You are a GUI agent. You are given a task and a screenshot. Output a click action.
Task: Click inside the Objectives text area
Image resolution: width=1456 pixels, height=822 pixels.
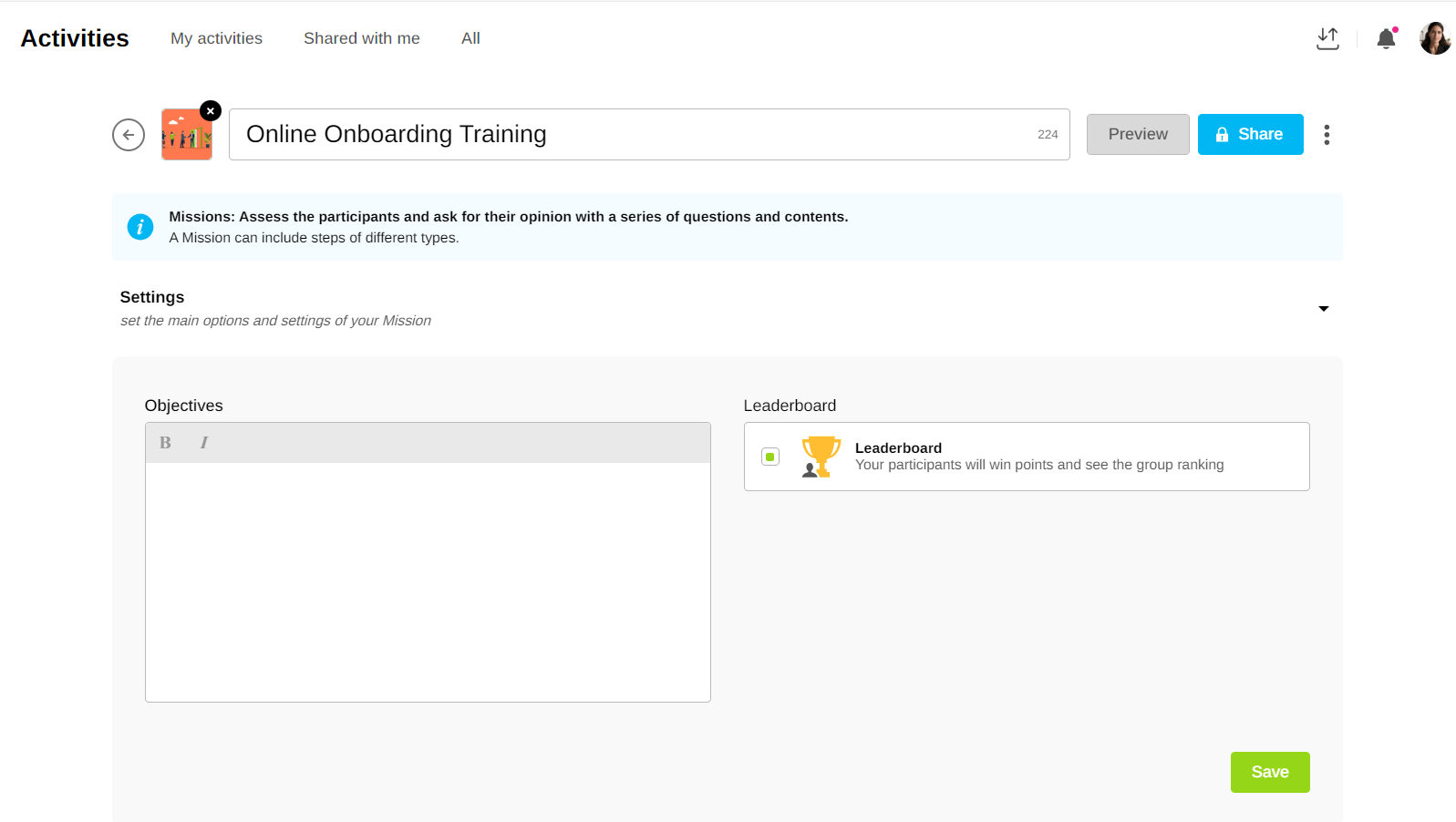428,581
